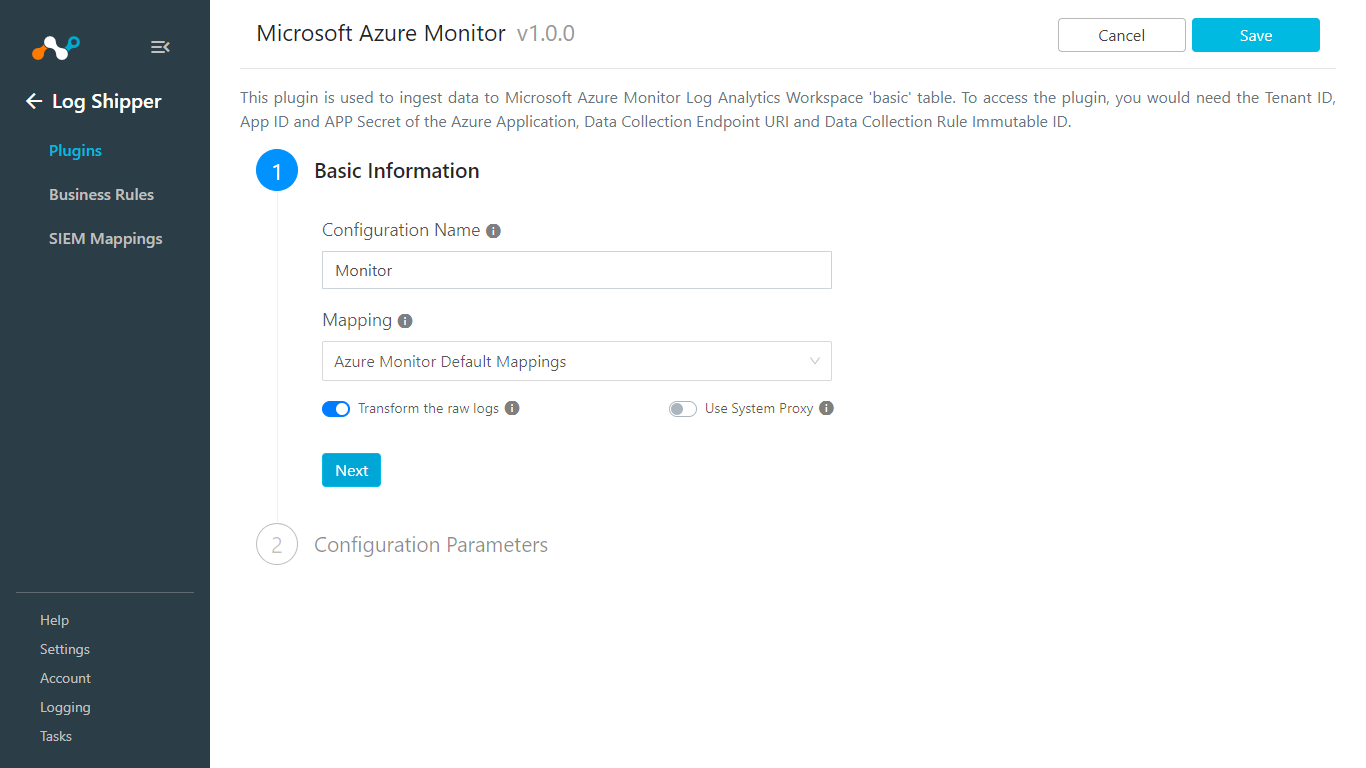Expand the Configuration Parameters section
1366x768 pixels.
pyautogui.click(x=430, y=544)
